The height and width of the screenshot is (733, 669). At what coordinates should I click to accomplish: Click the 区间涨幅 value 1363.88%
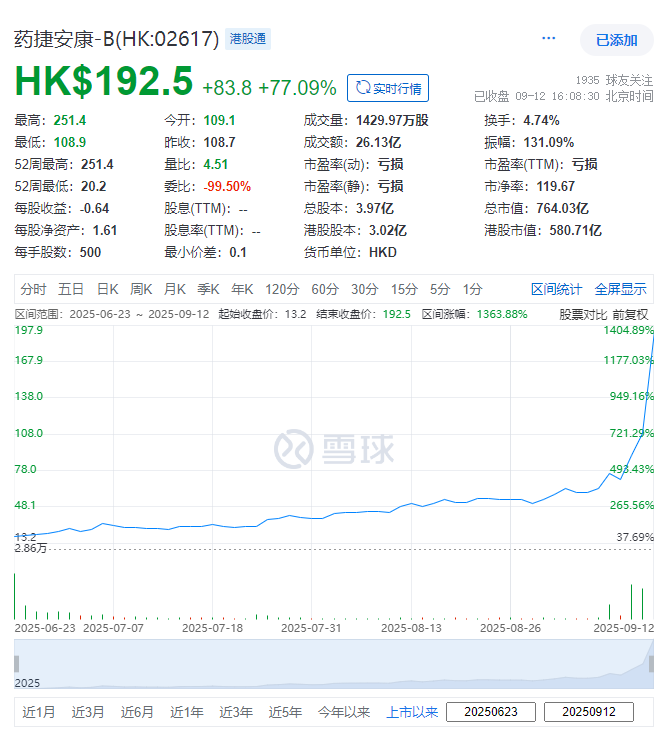[502, 314]
